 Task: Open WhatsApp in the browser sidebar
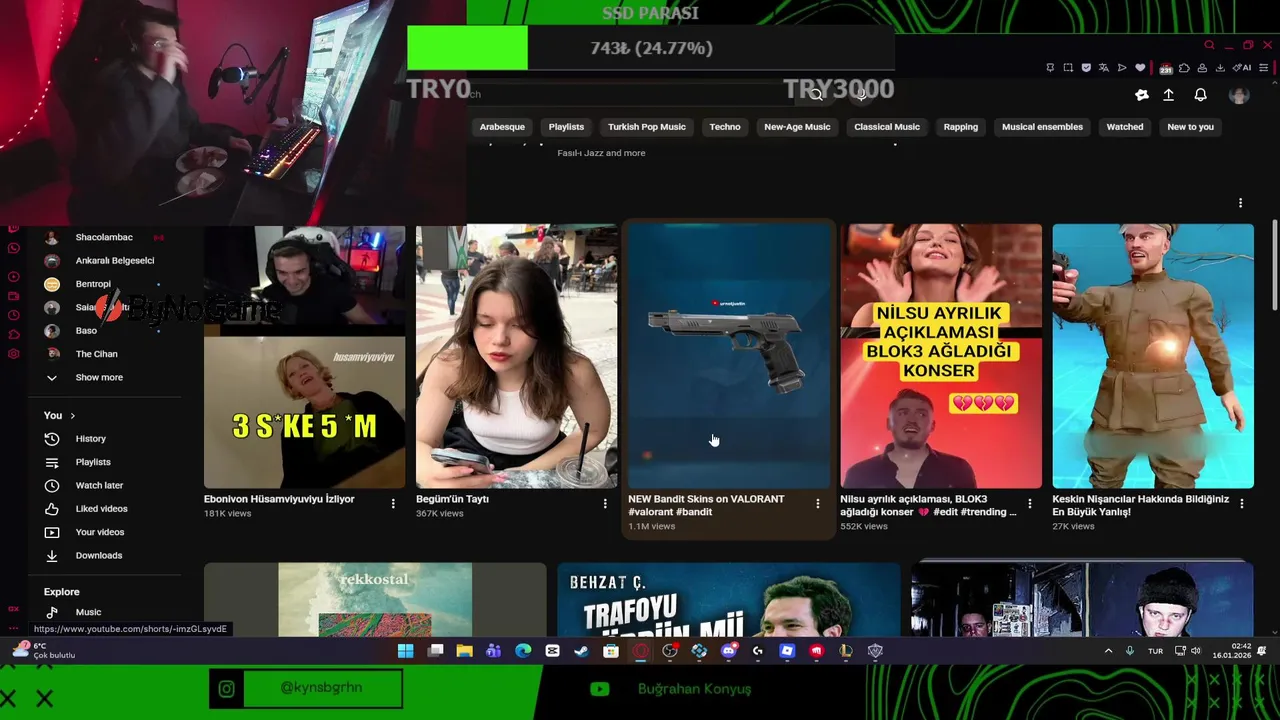[x=13, y=248]
